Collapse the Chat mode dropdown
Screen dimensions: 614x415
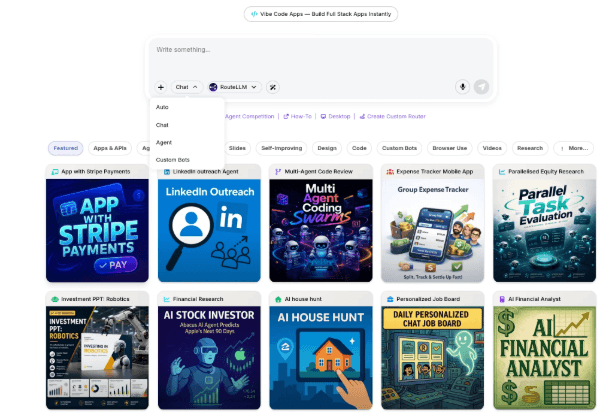pyautogui.click(x=187, y=87)
